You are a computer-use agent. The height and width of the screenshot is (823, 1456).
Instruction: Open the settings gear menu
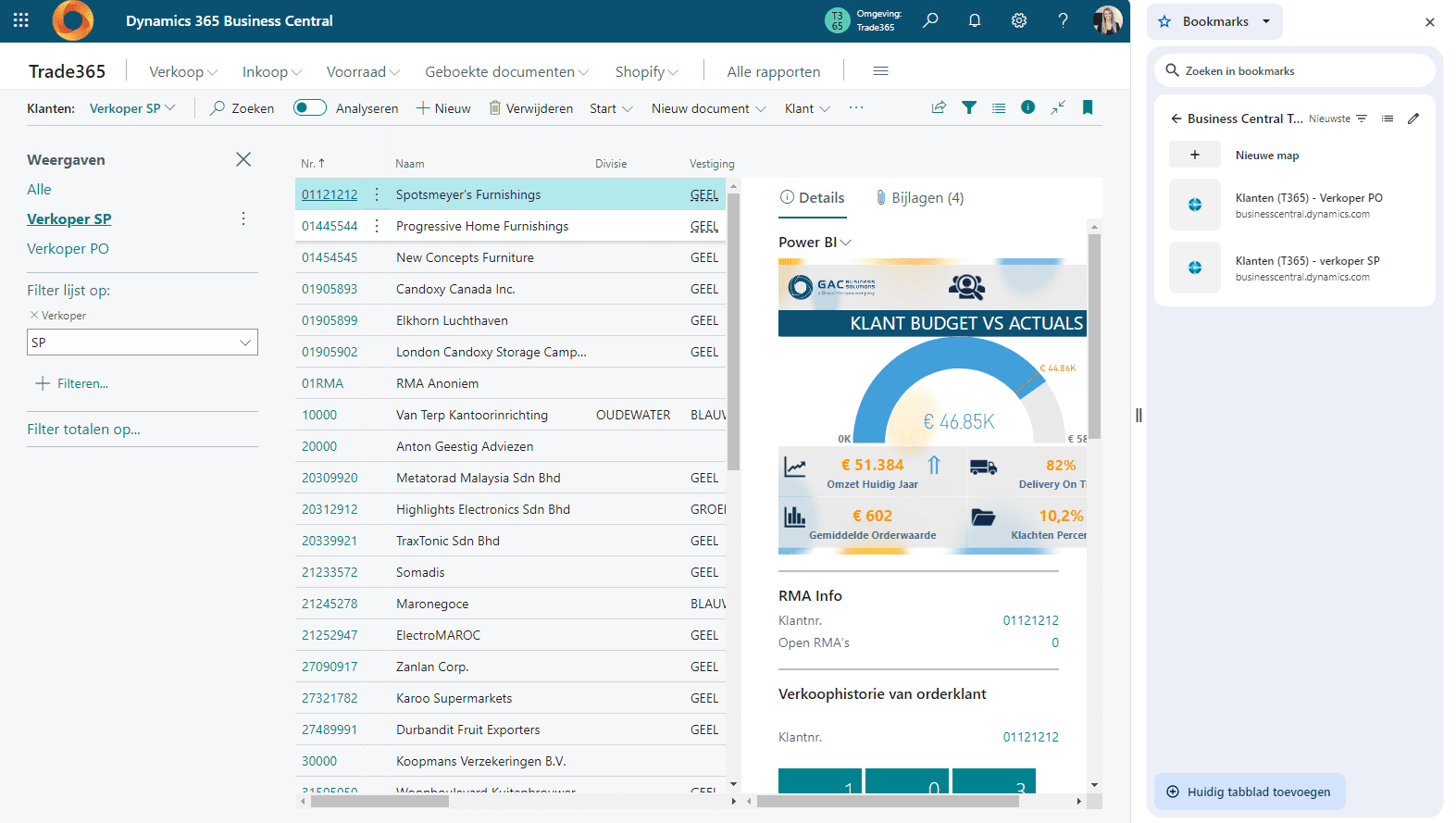1019,20
